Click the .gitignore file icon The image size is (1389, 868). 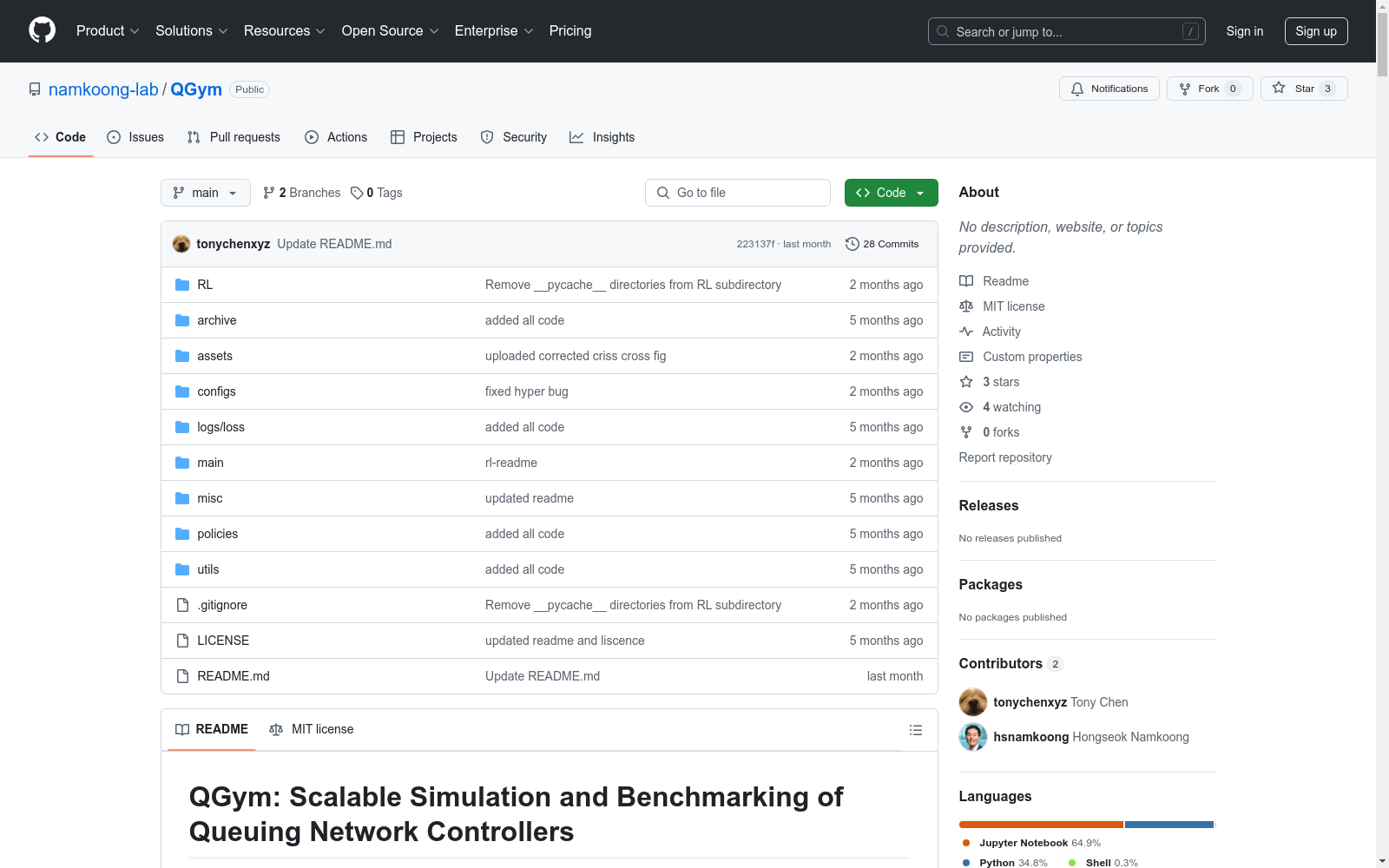tap(182, 605)
